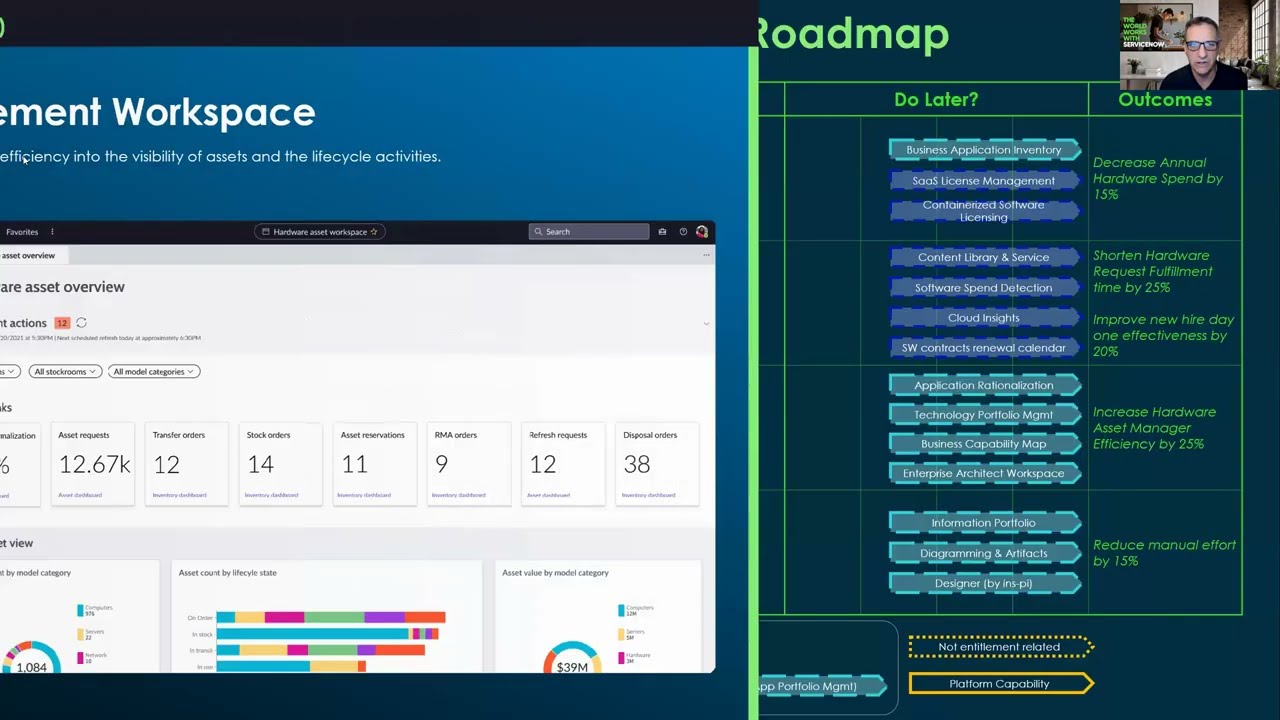Open the three-dot overflow on the tab bar
The image size is (1280, 720).
[x=706, y=255]
